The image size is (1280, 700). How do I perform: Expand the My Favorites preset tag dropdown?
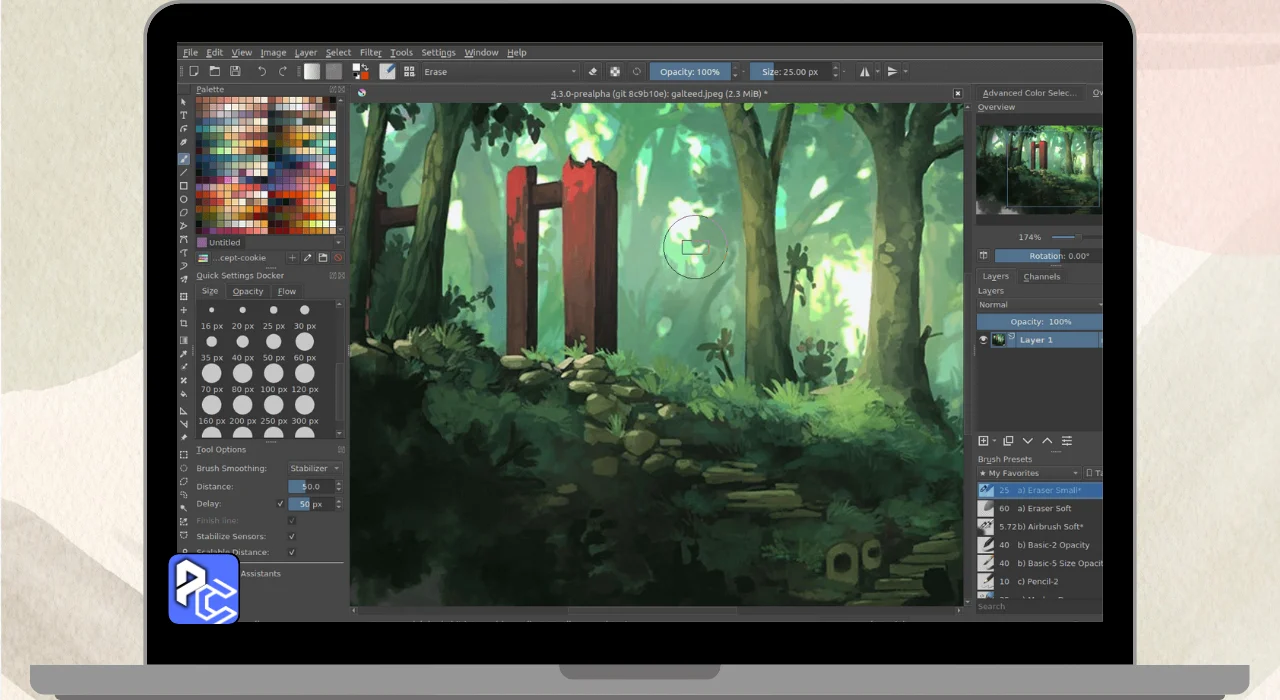click(1029, 473)
